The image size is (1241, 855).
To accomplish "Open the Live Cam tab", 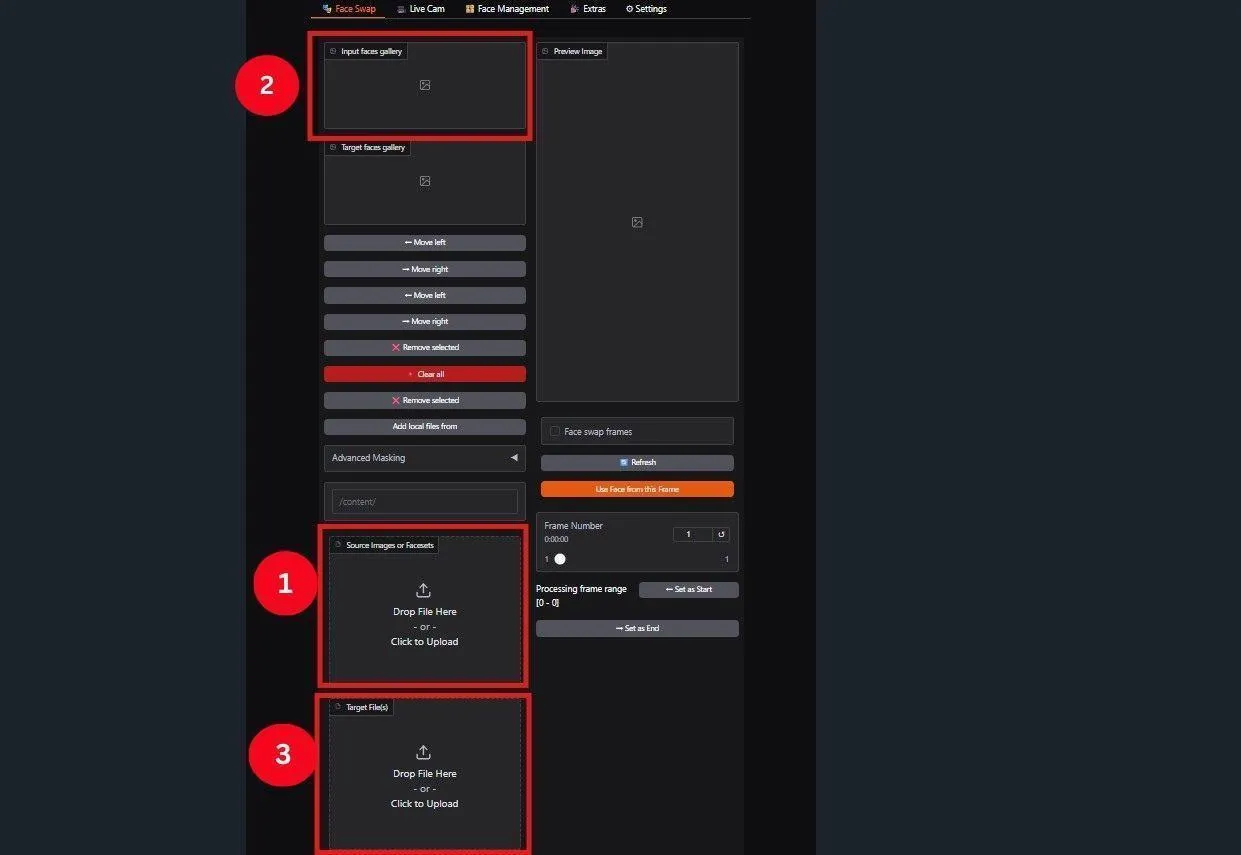I will point(421,9).
